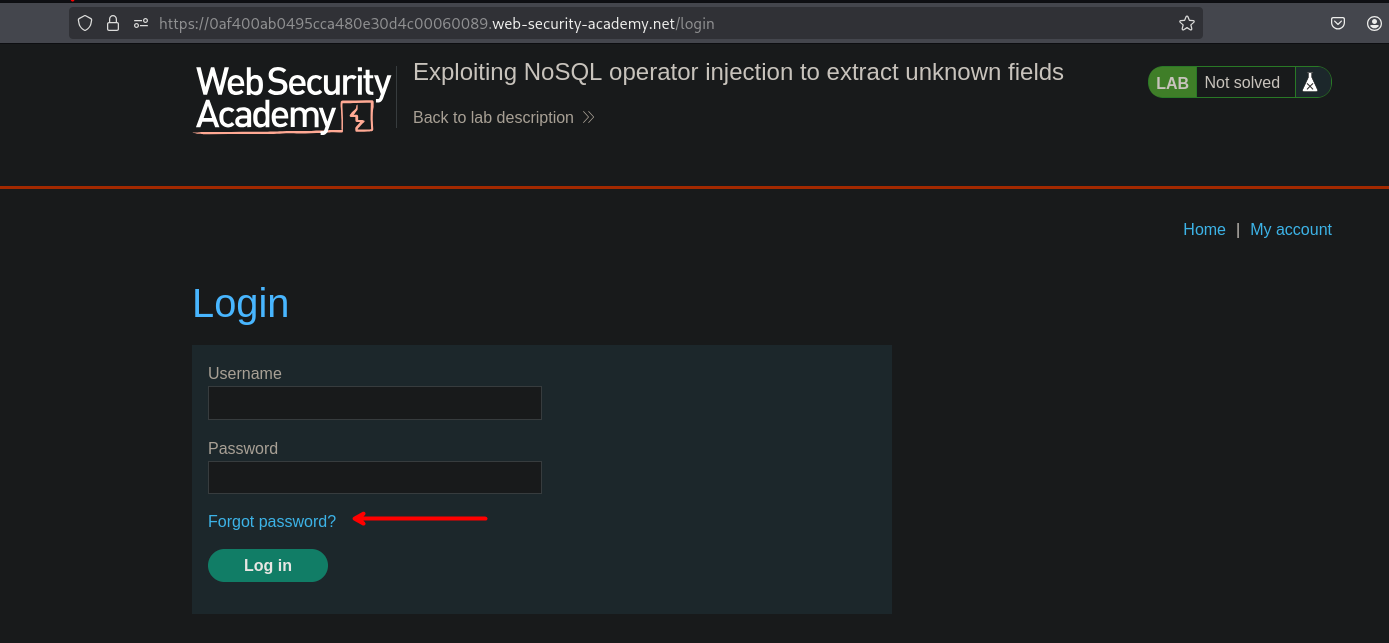Open the Home link
This screenshot has height=643, width=1389.
(x=1204, y=230)
